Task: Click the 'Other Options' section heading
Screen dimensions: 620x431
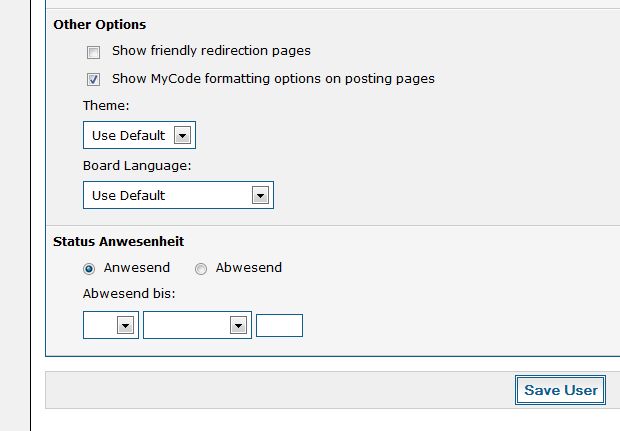Action: pos(100,25)
